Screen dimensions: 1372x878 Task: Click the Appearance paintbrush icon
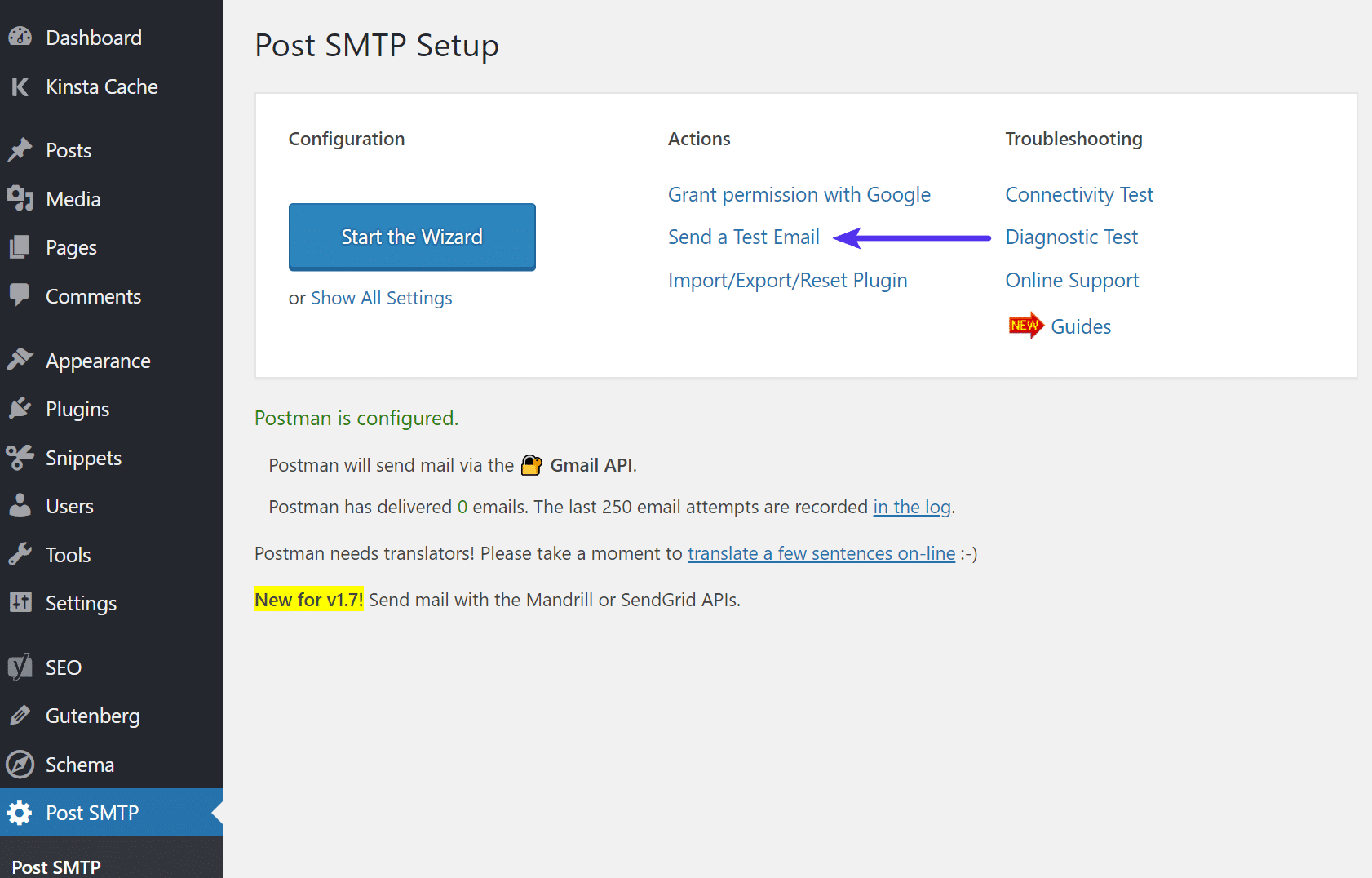(19, 360)
